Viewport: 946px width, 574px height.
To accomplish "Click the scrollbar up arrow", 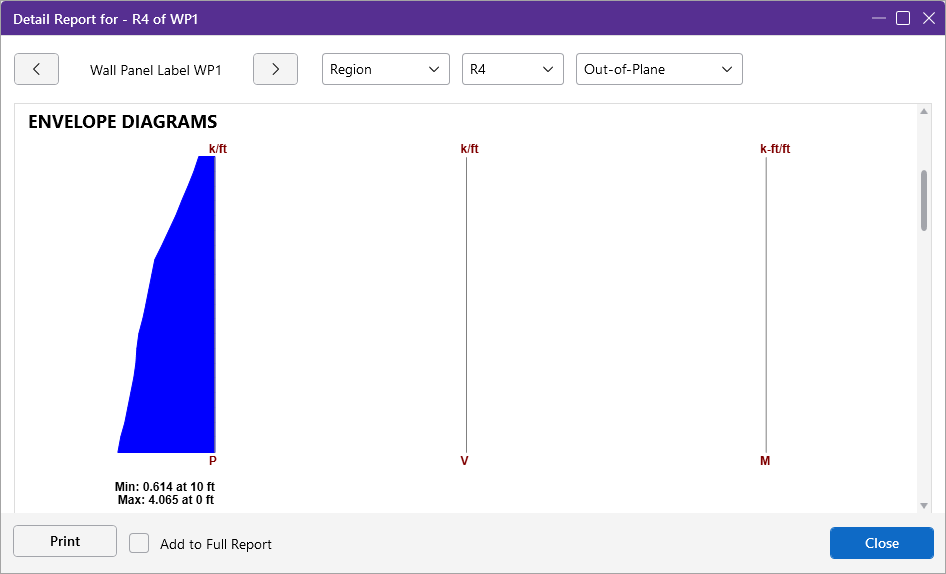I will coord(925,112).
